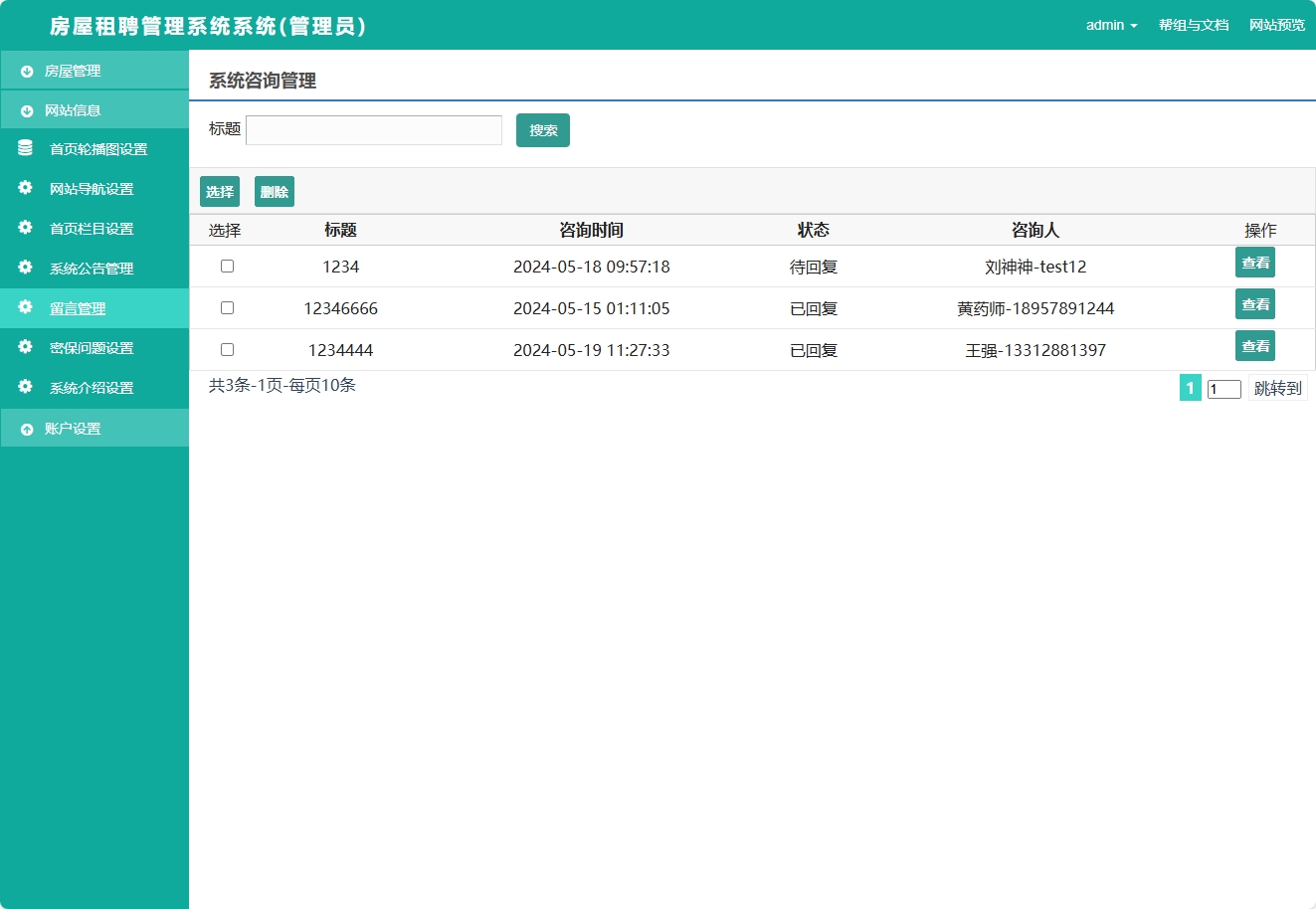Open the 留言管理 menu item
Image resolution: width=1316 pixels, height=909 pixels.
75,308
